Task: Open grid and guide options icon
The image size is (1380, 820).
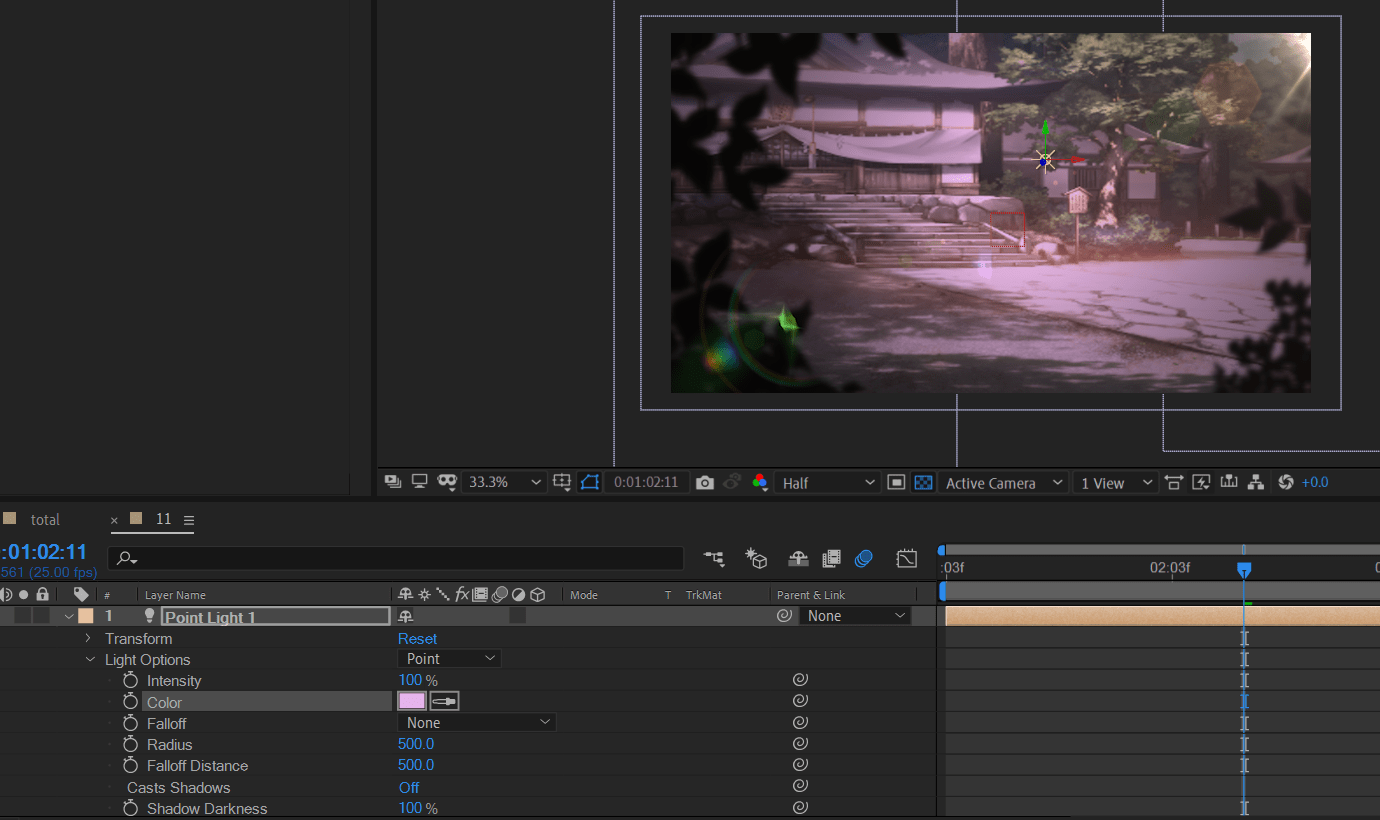Action: click(x=563, y=482)
